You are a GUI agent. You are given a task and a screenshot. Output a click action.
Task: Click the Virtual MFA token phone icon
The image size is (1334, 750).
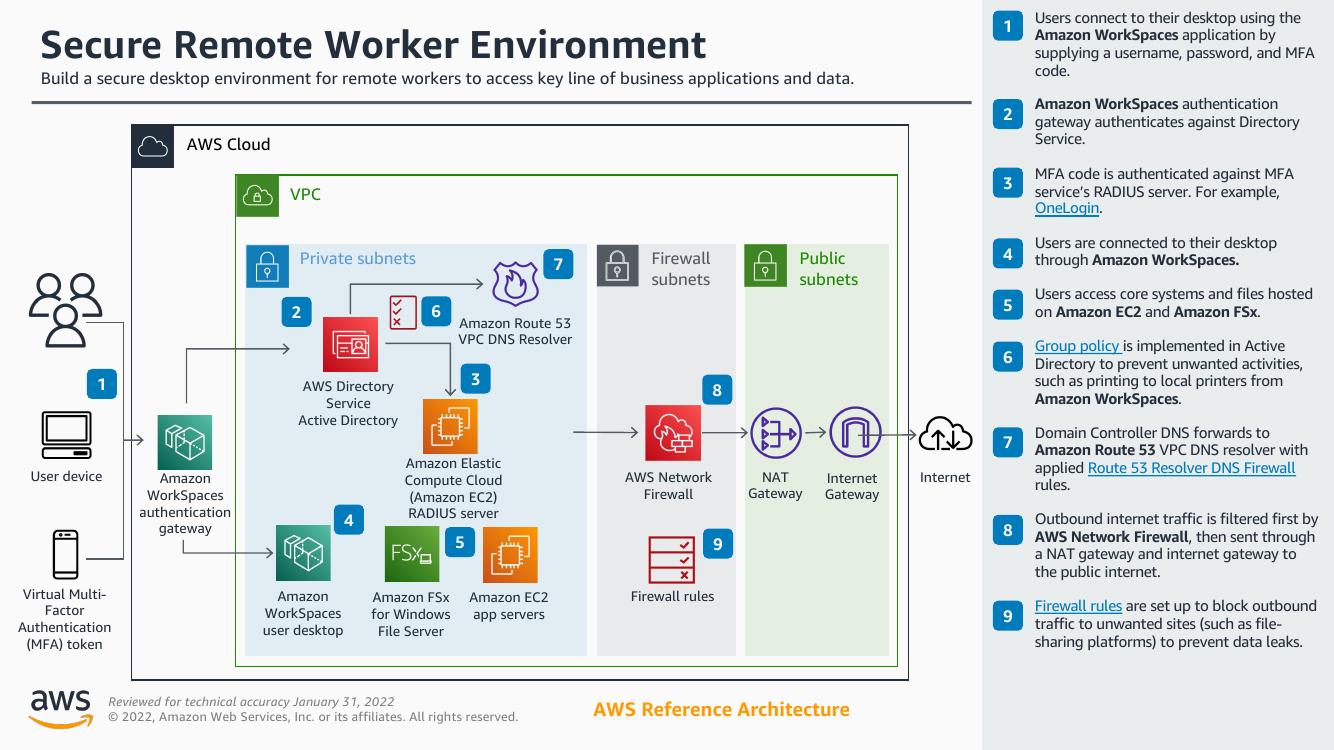(x=66, y=554)
